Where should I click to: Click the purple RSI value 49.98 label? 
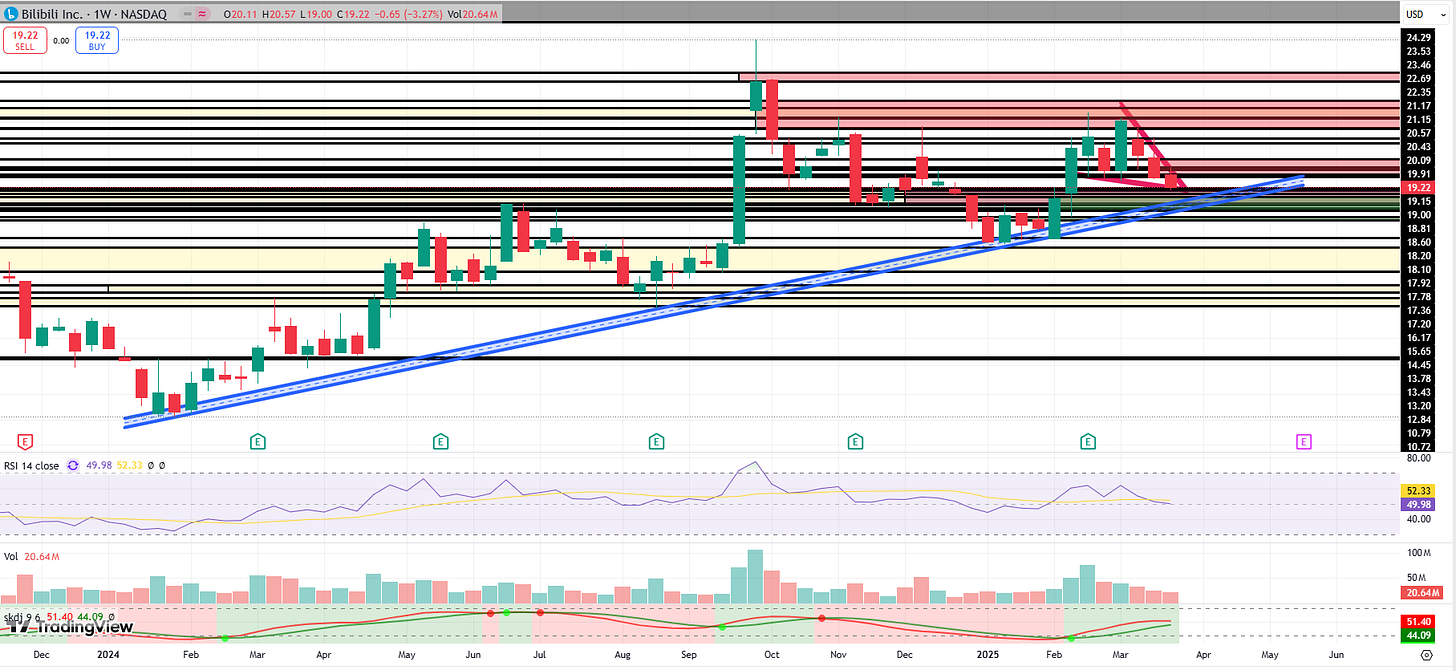(x=1417, y=503)
